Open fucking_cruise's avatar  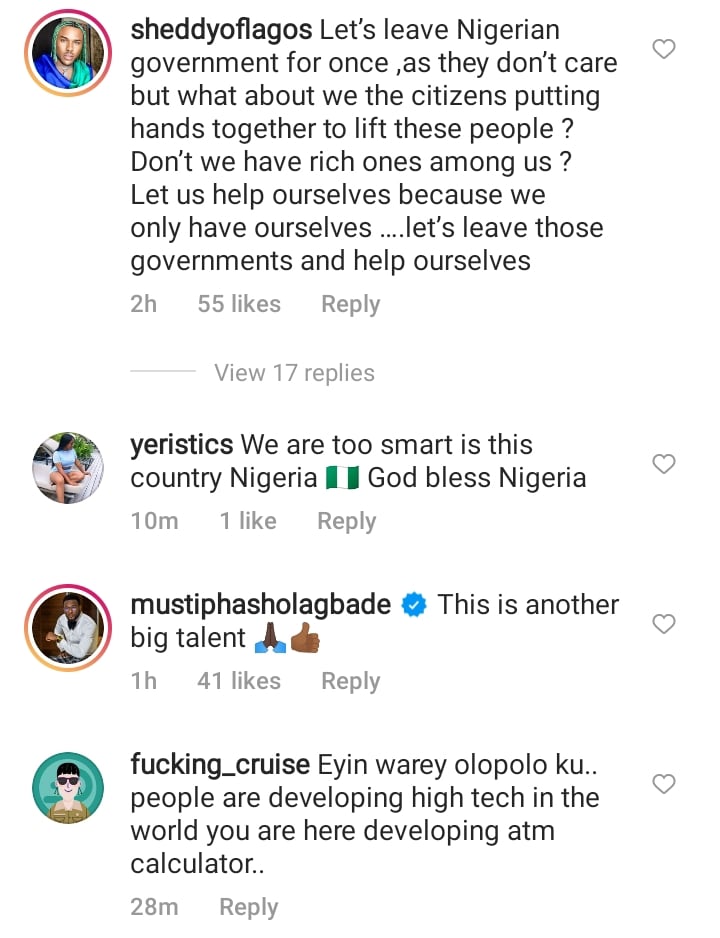[68, 789]
